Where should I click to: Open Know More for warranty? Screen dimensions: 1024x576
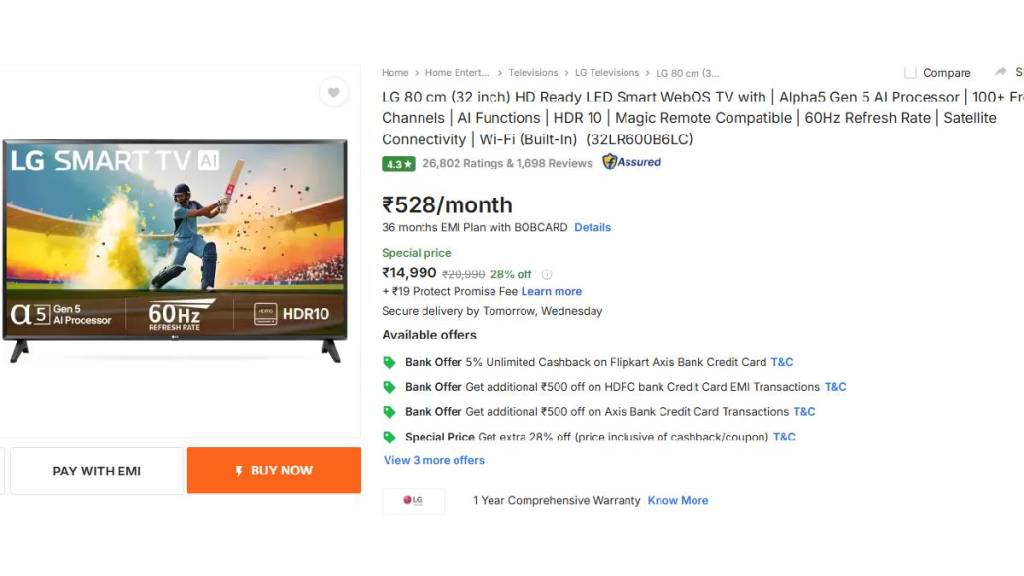(677, 500)
